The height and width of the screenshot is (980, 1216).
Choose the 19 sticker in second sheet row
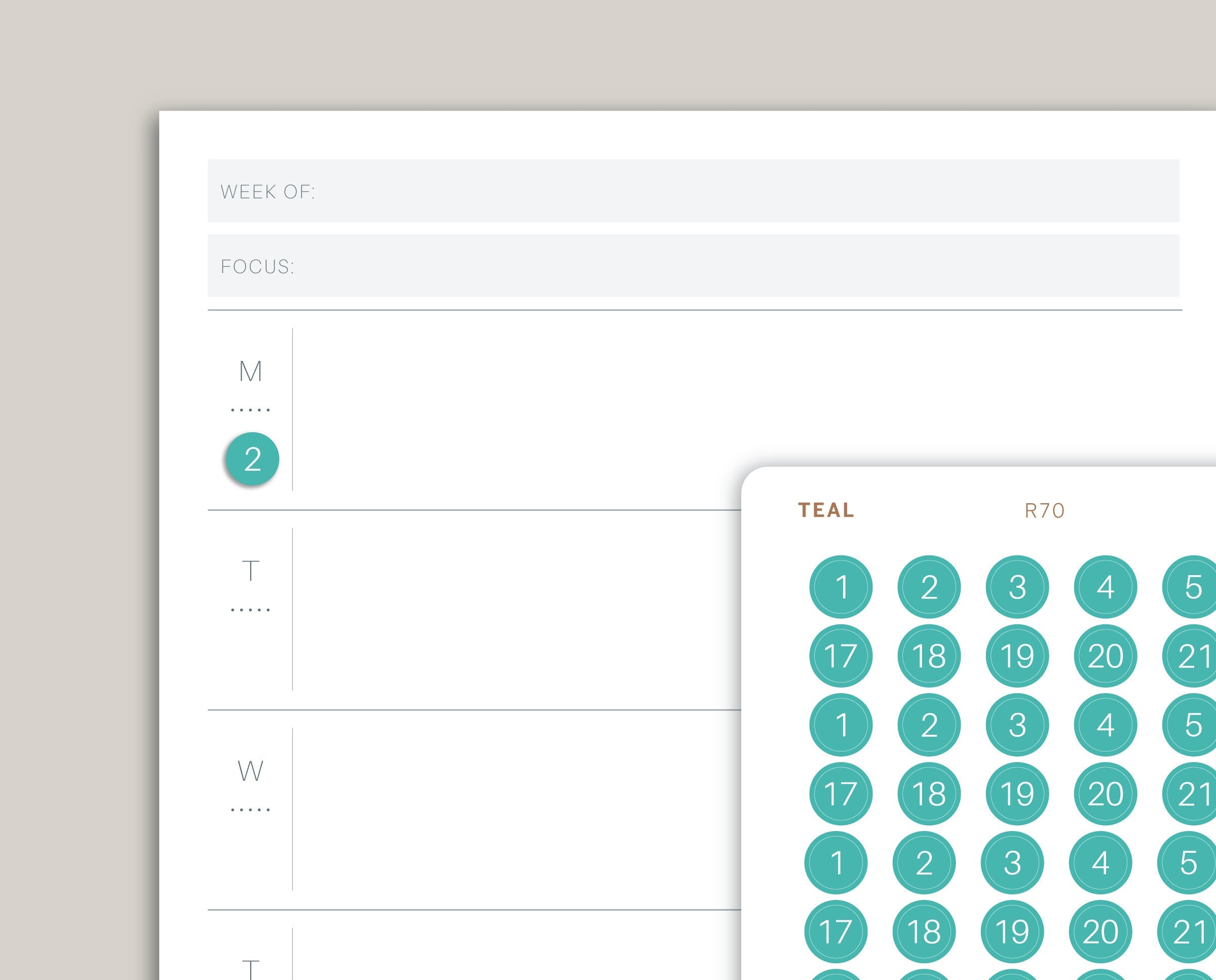click(x=1017, y=656)
